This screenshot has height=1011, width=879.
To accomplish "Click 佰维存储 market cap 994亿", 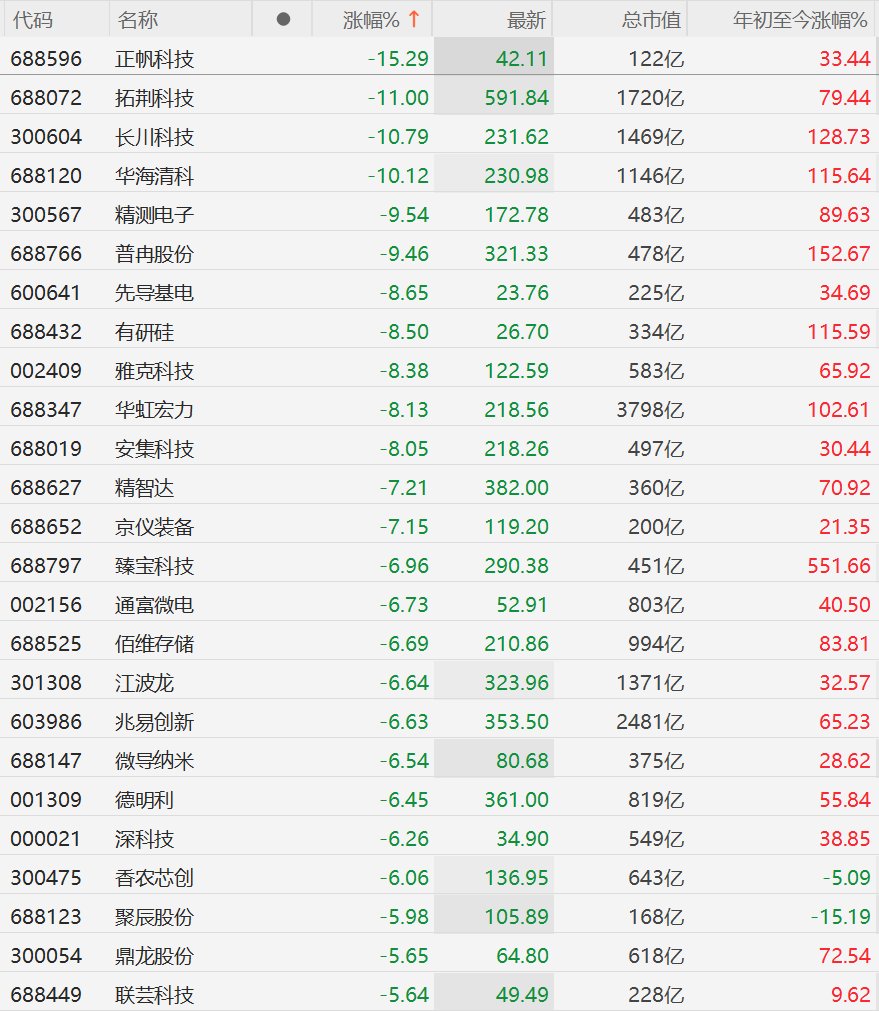I will click(656, 644).
